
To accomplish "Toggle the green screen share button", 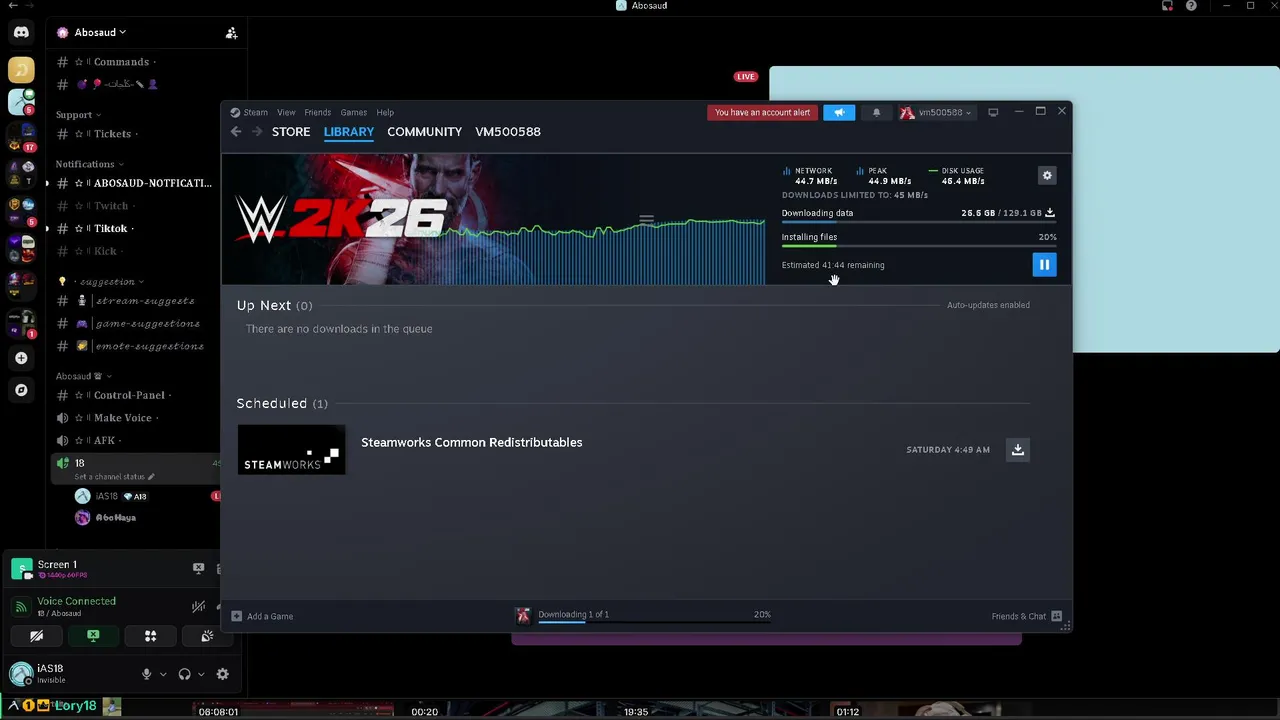I will pyautogui.click(x=93, y=636).
